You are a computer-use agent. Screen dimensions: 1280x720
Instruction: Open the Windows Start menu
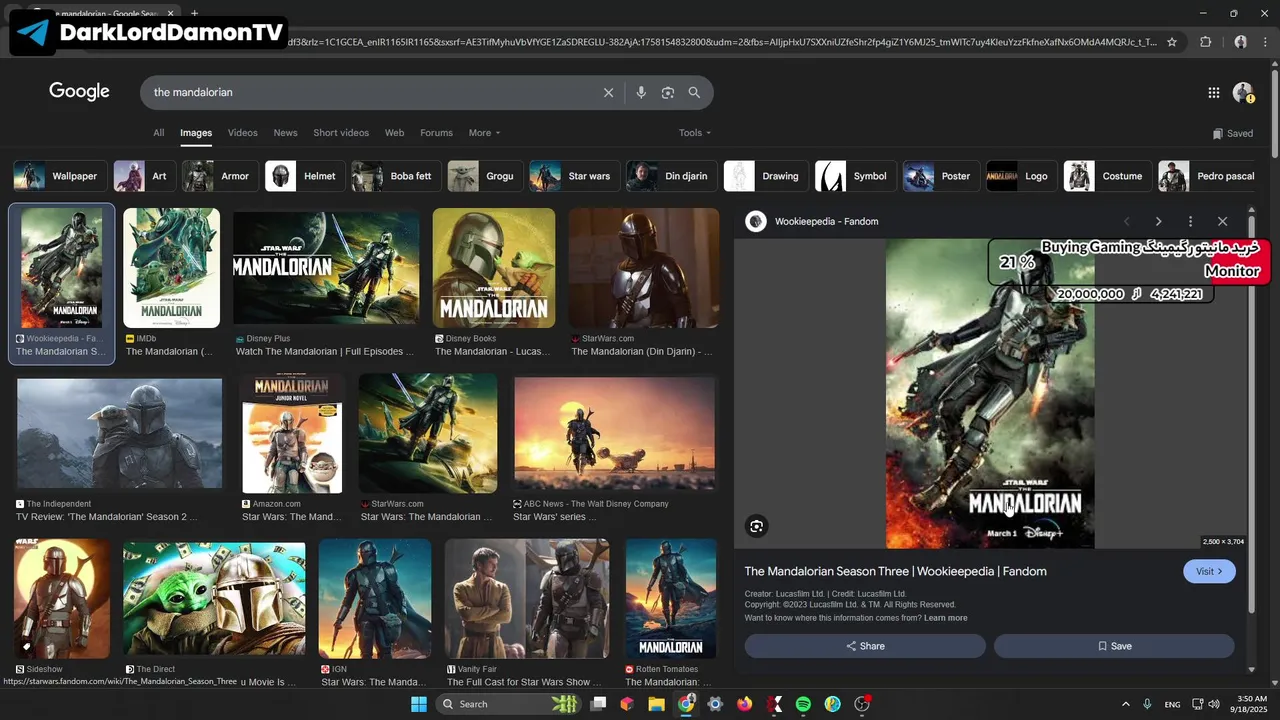tap(419, 704)
